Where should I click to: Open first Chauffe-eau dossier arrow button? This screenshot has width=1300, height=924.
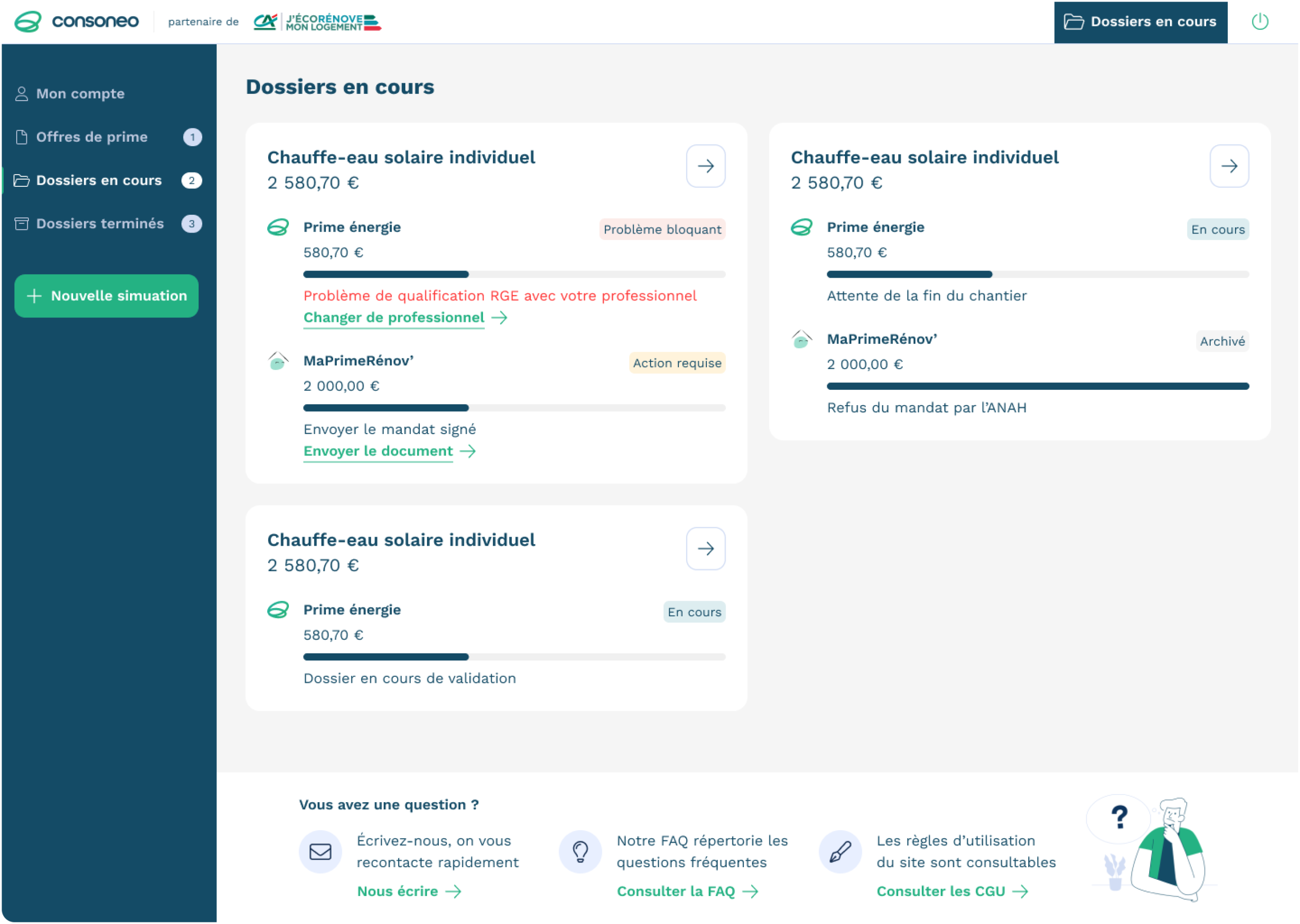click(x=705, y=166)
